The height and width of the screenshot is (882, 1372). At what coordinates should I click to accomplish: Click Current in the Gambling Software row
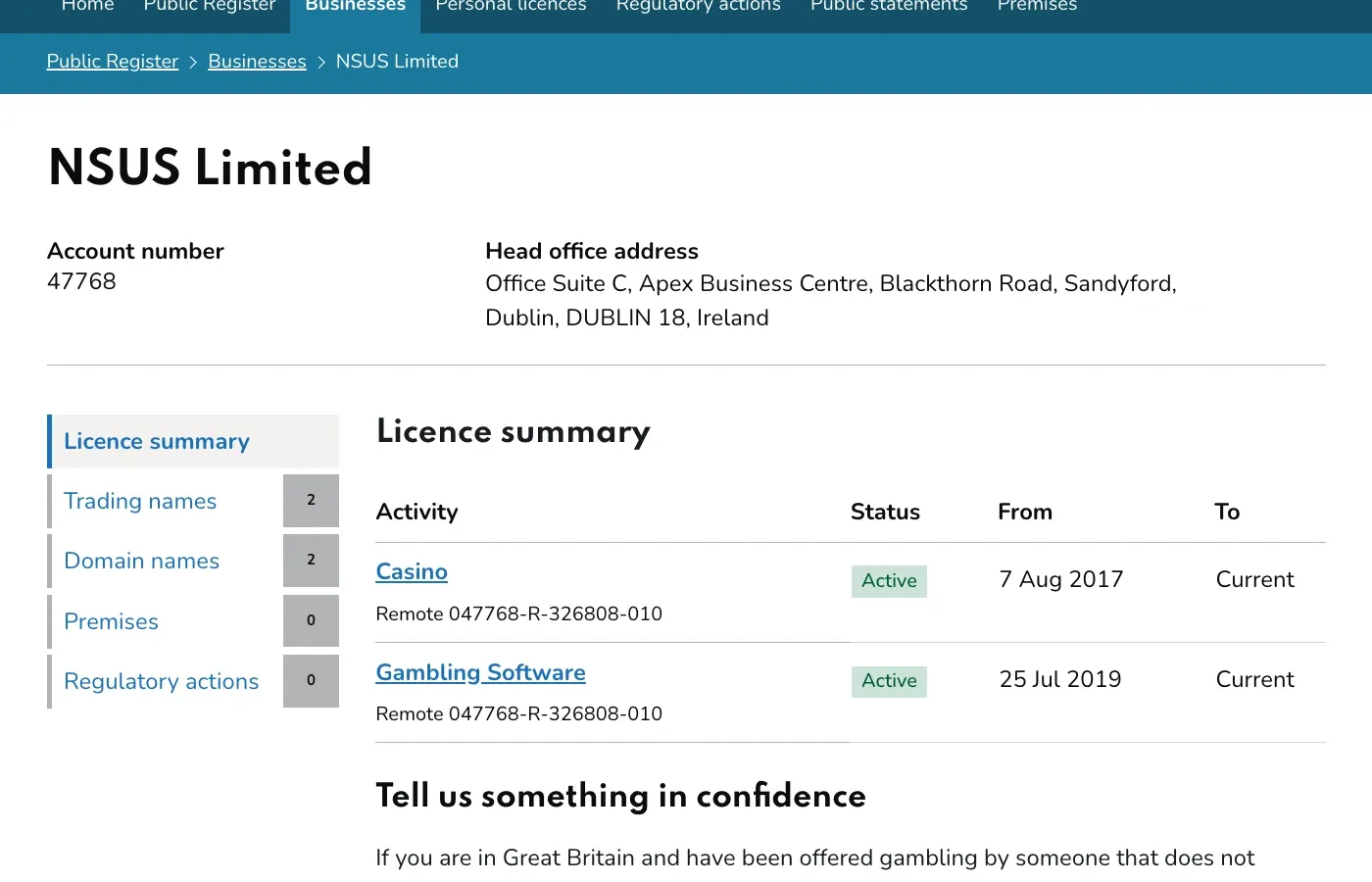1254,679
